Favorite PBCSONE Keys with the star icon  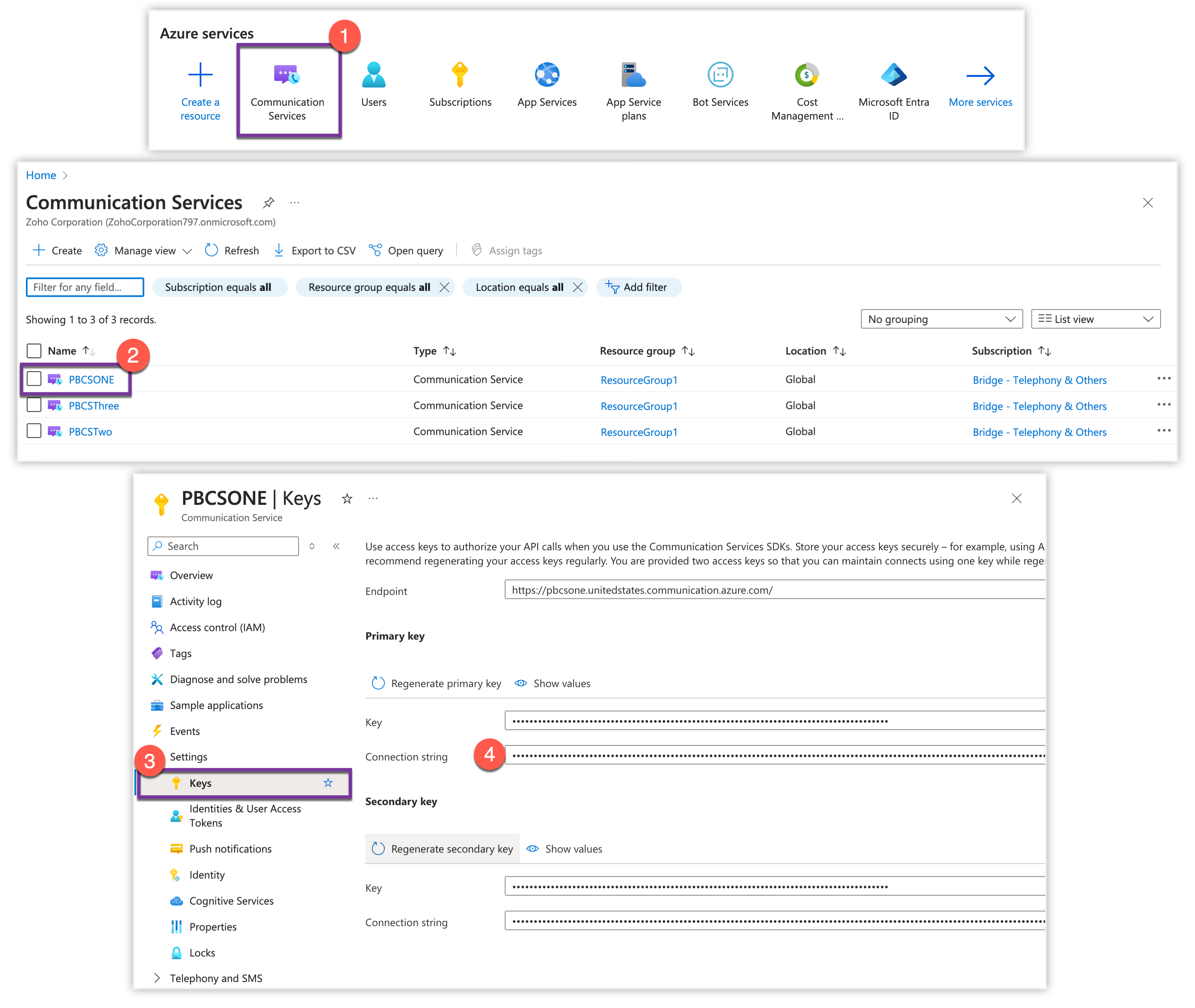347,499
